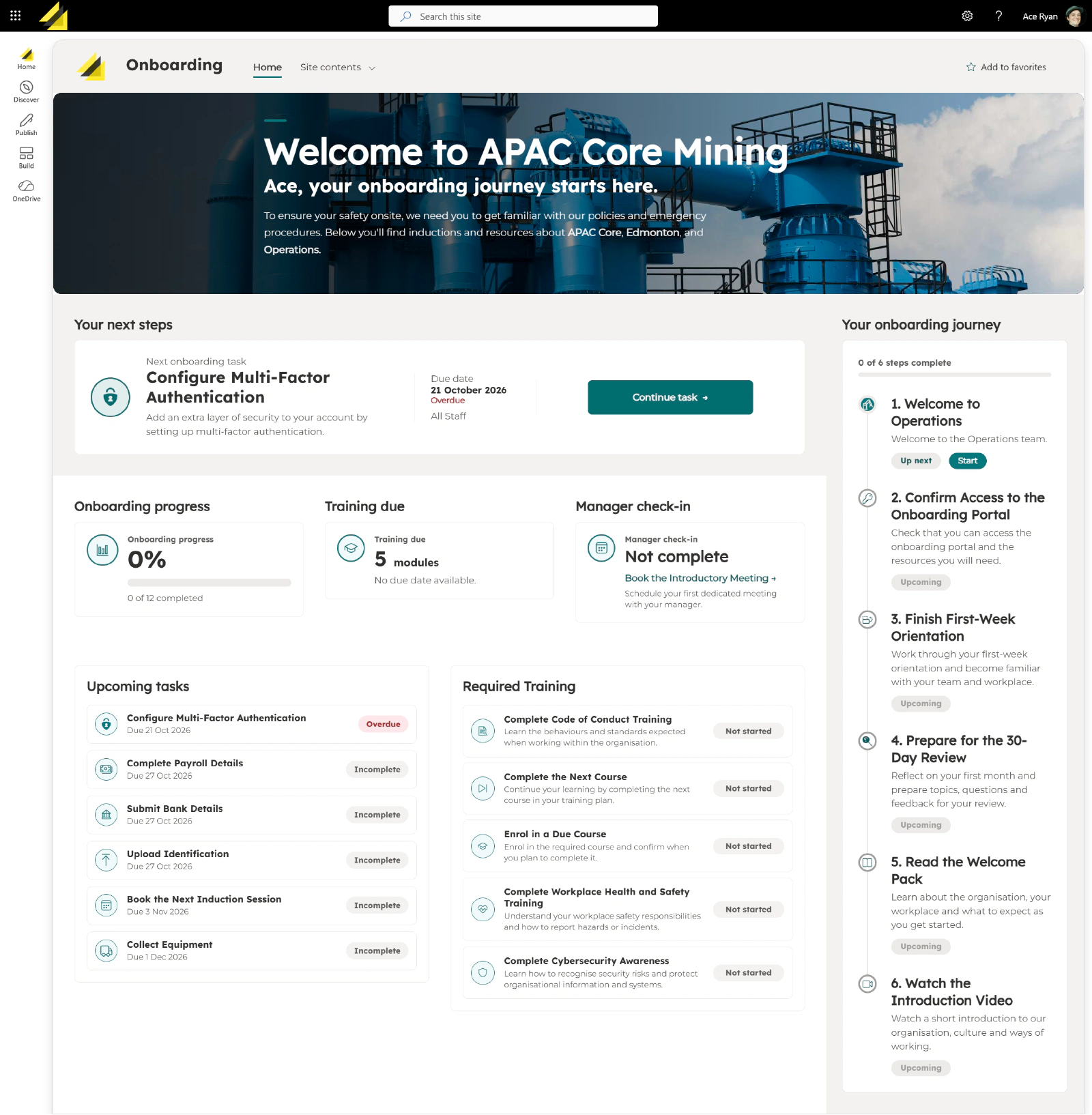Open the app launcher waffle icon
This screenshot has height=1115, width=1092.
coord(15,16)
